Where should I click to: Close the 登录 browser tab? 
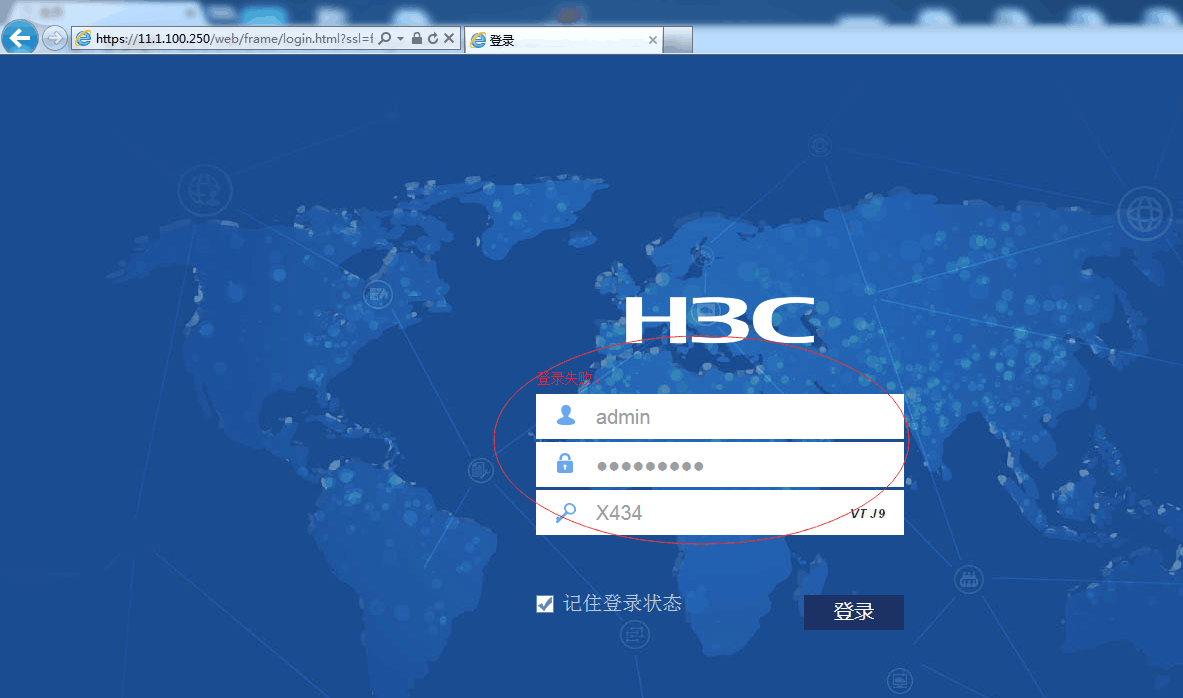(653, 40)
